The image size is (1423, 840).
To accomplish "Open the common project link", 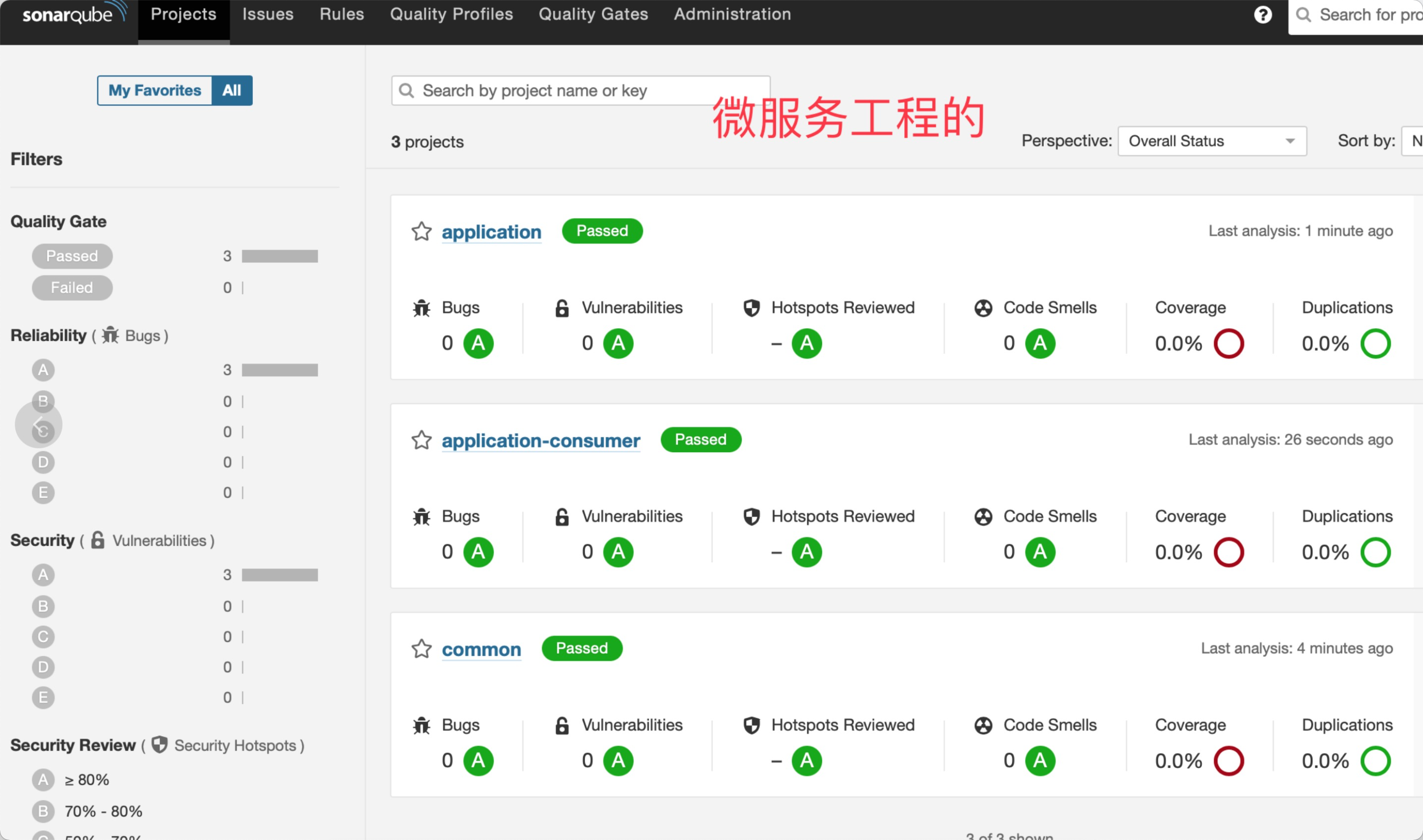I will 481,649.
